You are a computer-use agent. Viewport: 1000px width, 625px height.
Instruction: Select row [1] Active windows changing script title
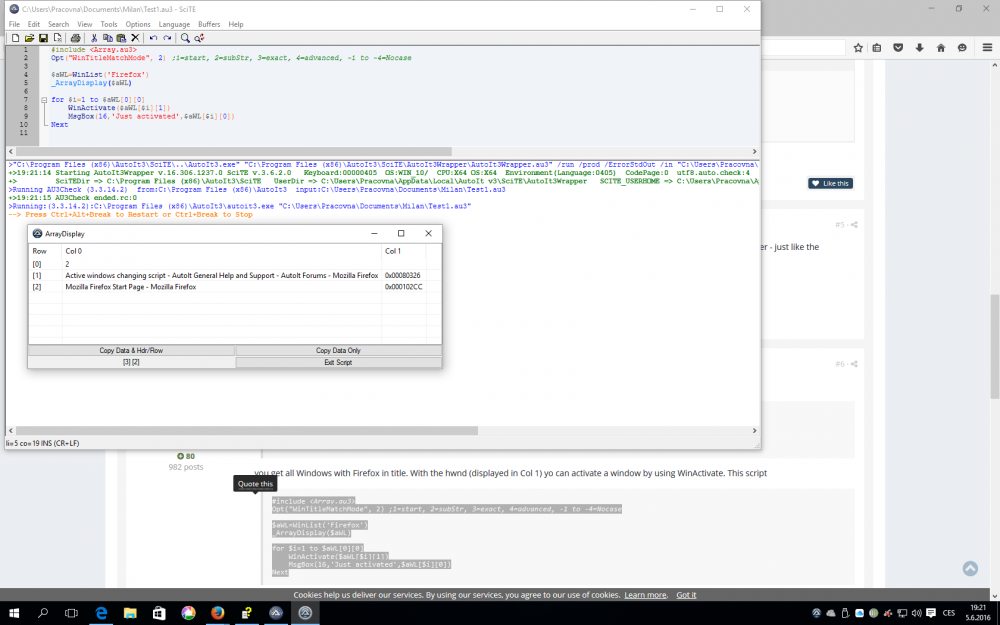pos(221,276)
